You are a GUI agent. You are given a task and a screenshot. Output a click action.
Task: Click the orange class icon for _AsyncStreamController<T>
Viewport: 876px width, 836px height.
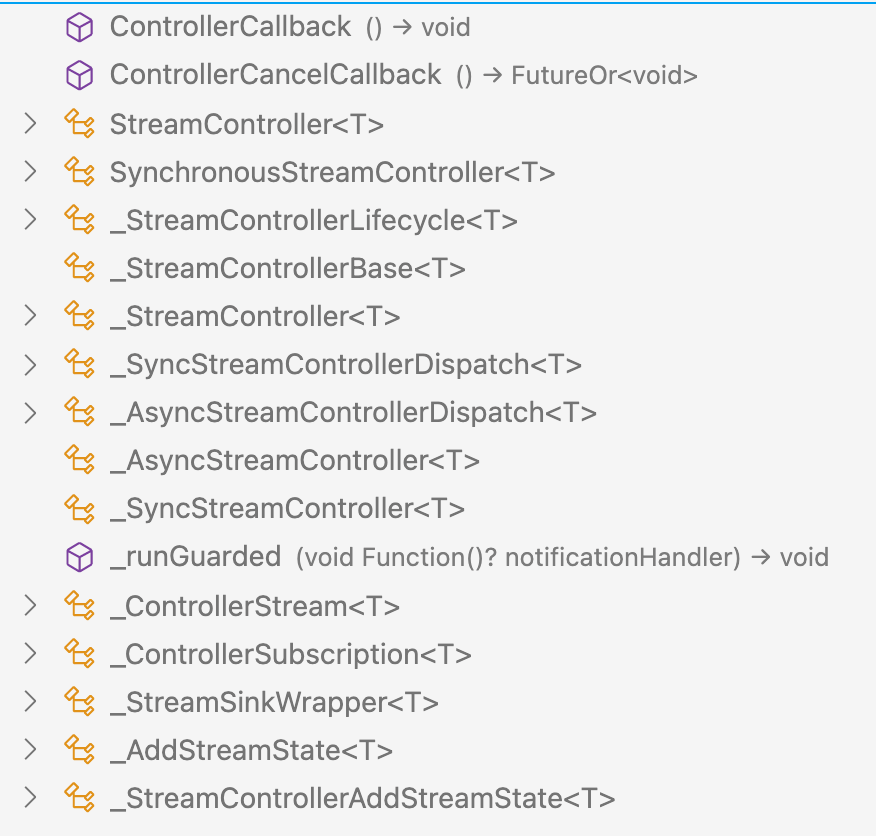pyautogui.click(x=79, y=460)
